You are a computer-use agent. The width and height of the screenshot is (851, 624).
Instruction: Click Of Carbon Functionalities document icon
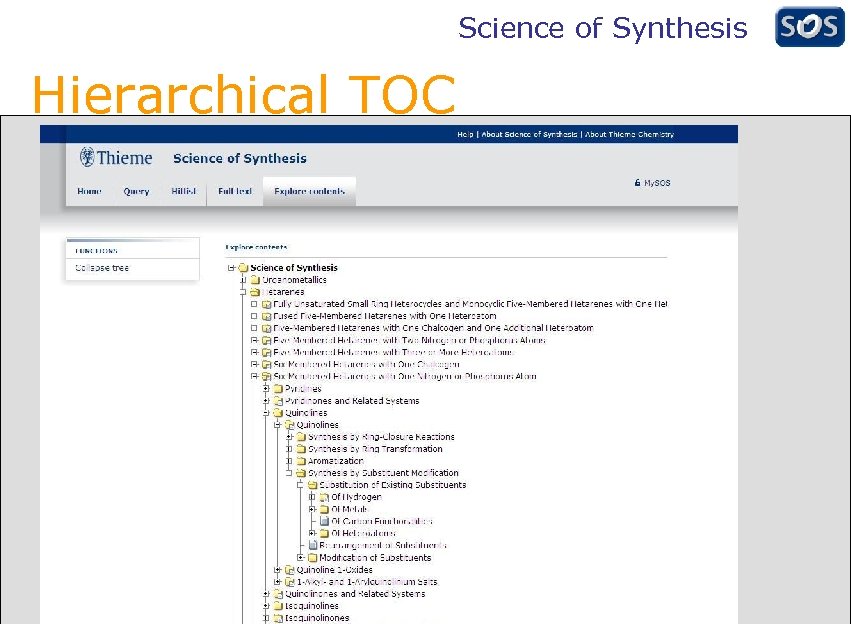click(x=325, y=521)
